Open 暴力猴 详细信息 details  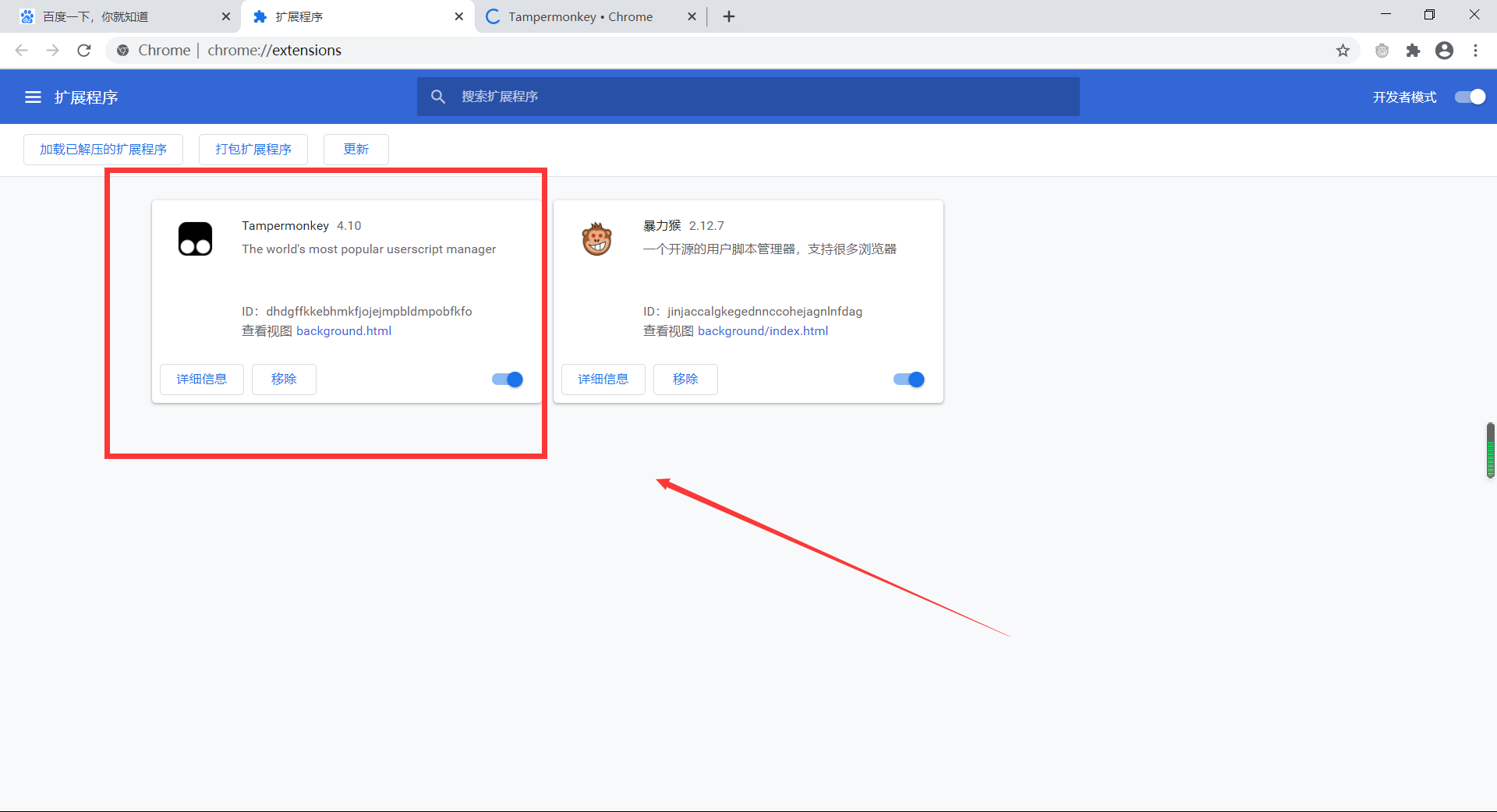[x=603, y=380]
